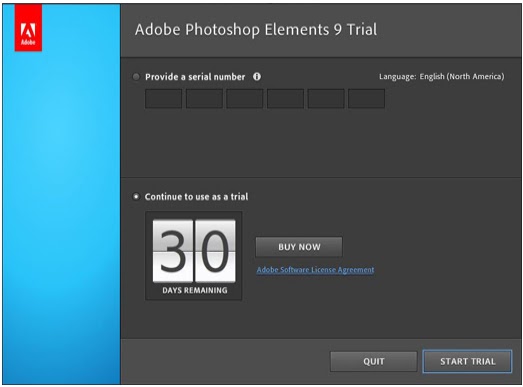Select the Continue to use as a trial radio button
523x387 pixels.
point(136,197)
